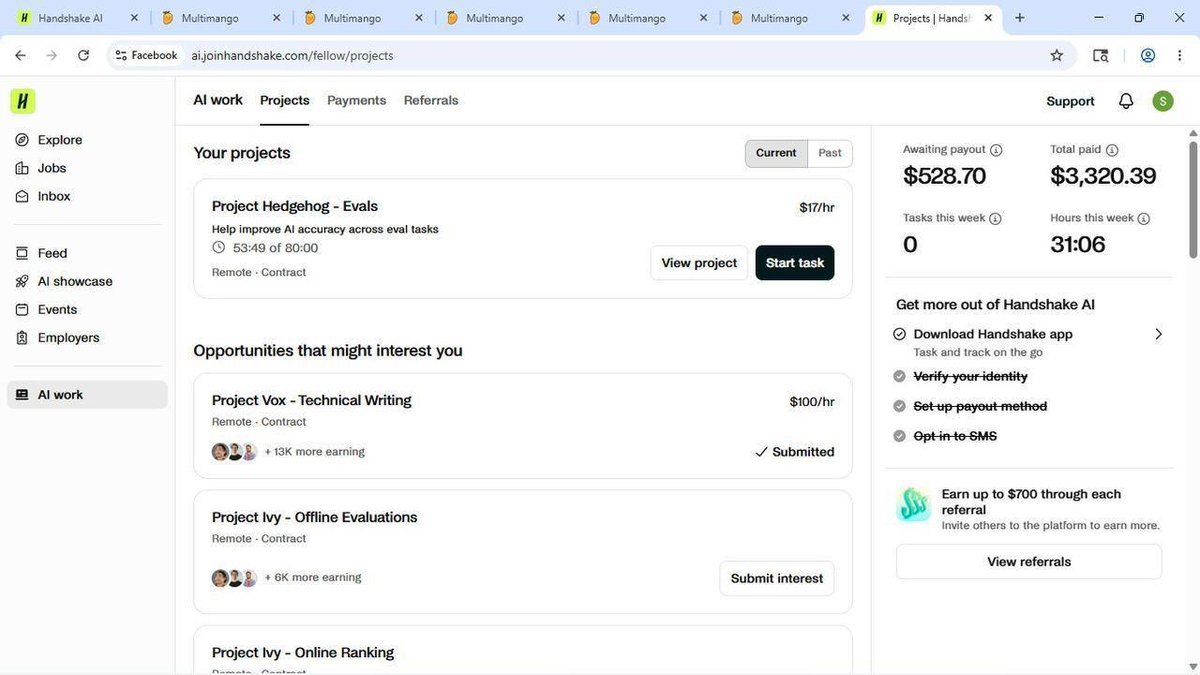Click the View referrals button
Screen dimensions: 1200x675
(1029, 562)
